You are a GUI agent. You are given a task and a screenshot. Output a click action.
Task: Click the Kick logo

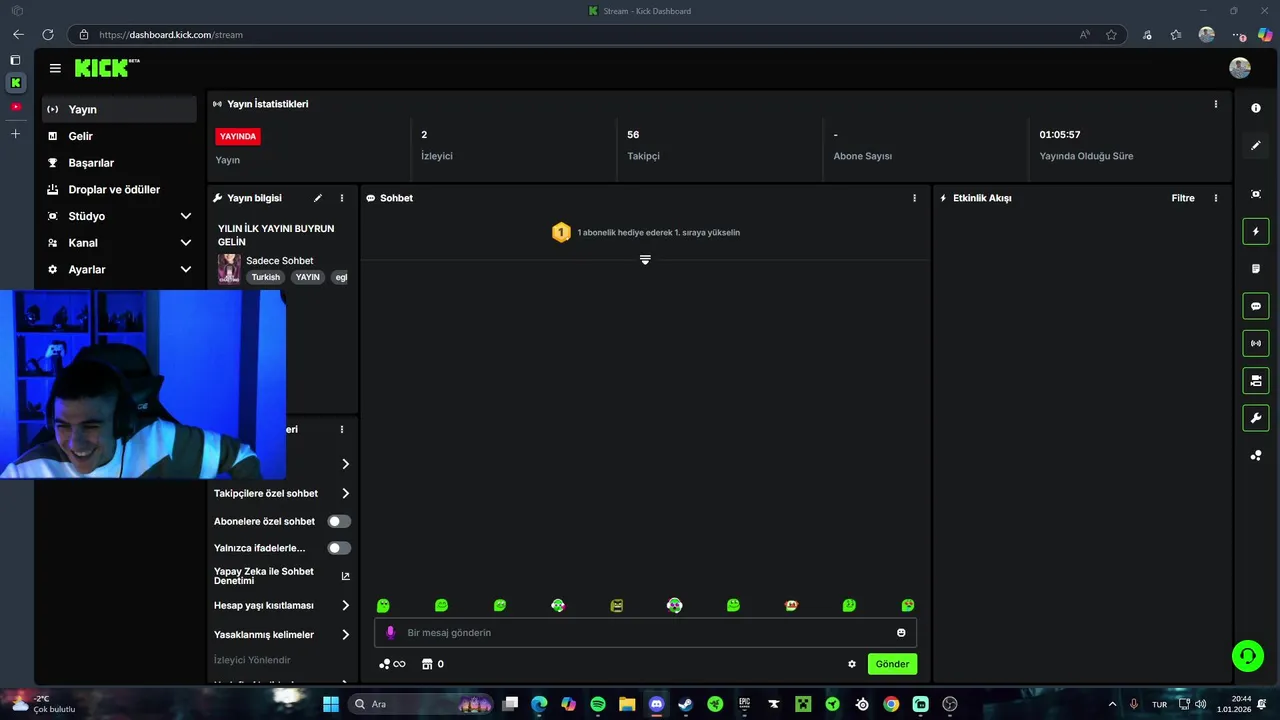click(106, 68)
